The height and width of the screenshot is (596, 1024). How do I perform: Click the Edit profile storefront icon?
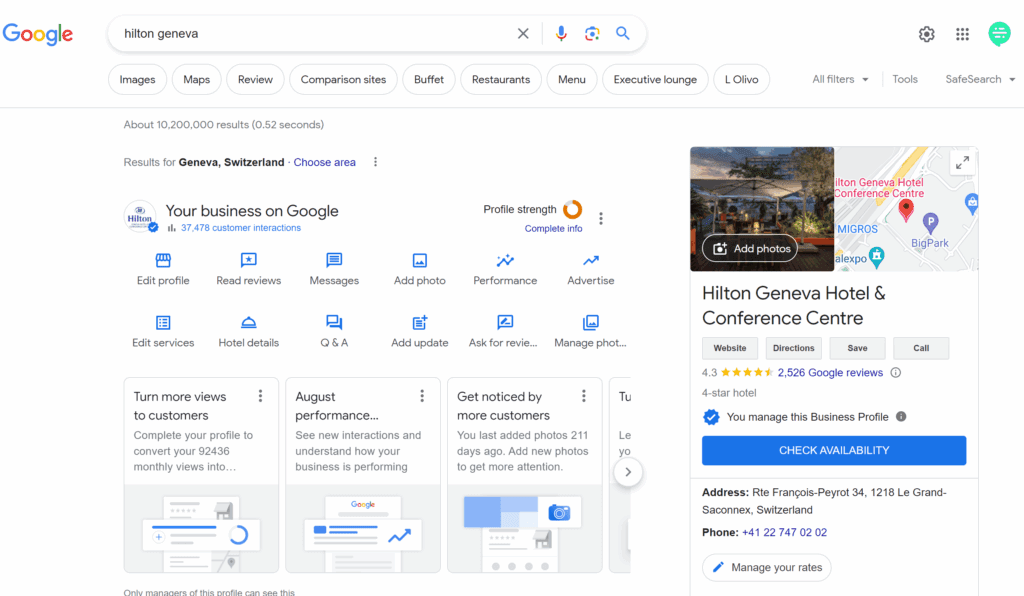(x=163, y=261)
